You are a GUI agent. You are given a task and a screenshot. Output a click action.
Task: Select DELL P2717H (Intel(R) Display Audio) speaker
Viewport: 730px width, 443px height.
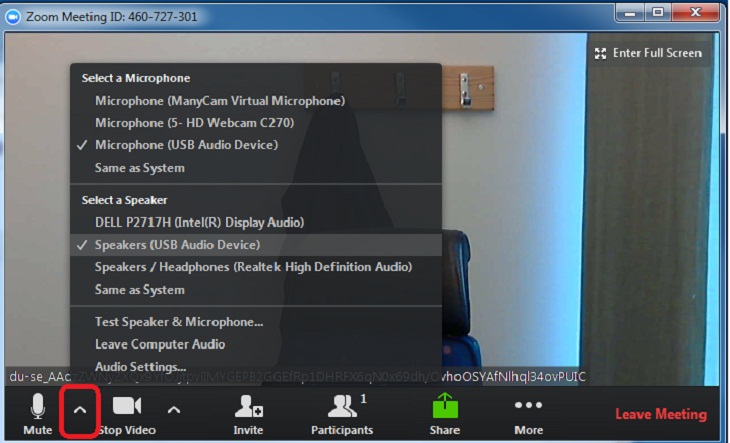pos(199,222)
